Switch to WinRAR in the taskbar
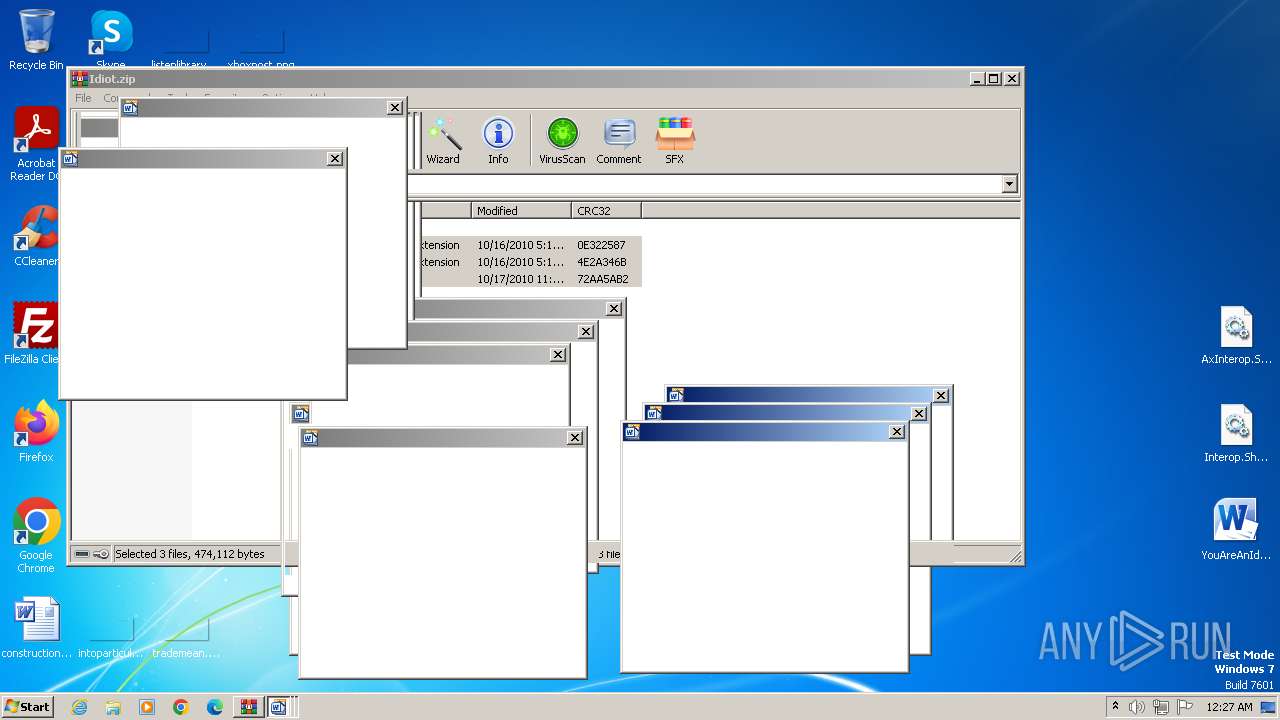Viewport: 1280px width, 720px height. coord(249,707)
